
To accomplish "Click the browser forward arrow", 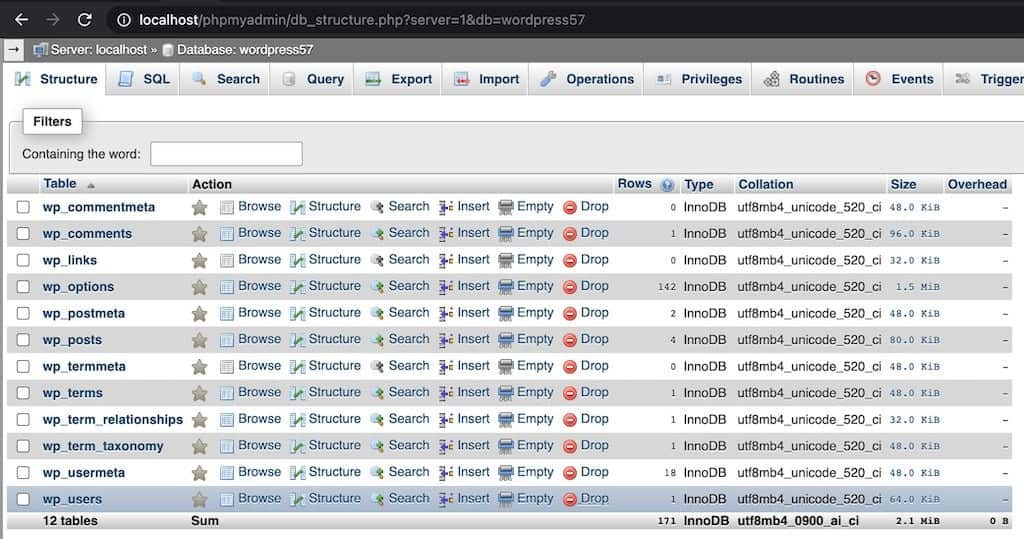I will coord(53,20).
